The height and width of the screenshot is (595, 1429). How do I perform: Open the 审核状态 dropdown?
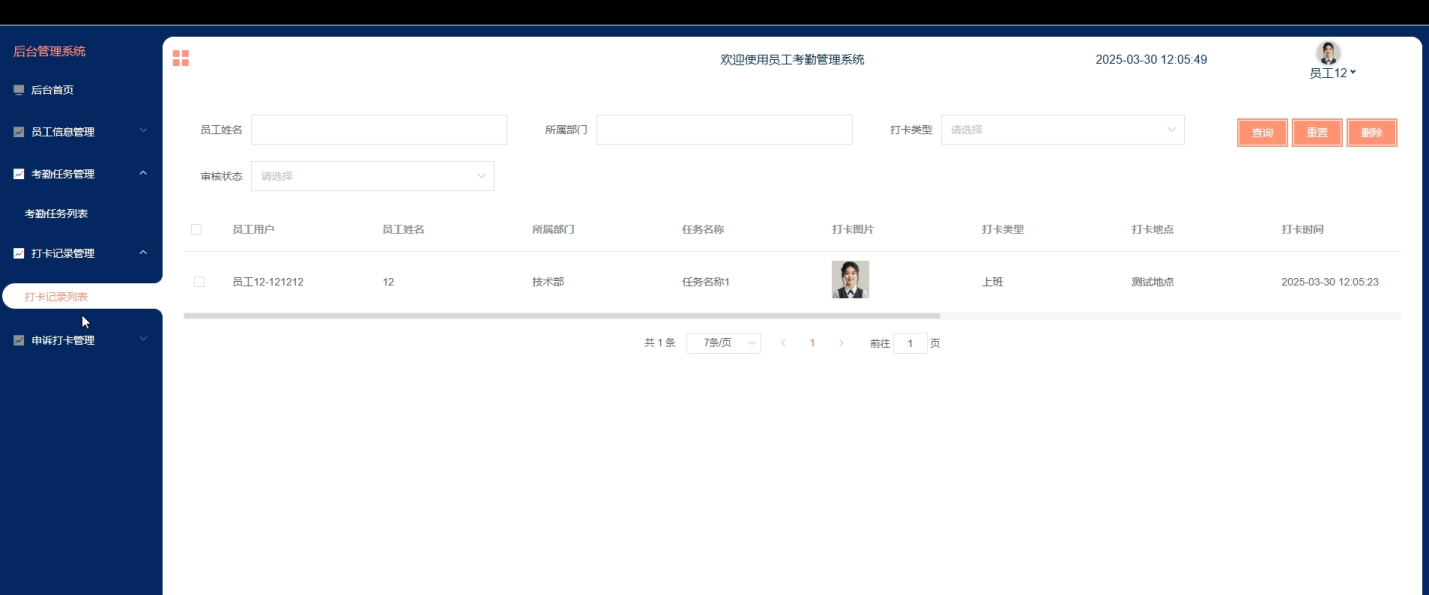click(x=372, y=176)
